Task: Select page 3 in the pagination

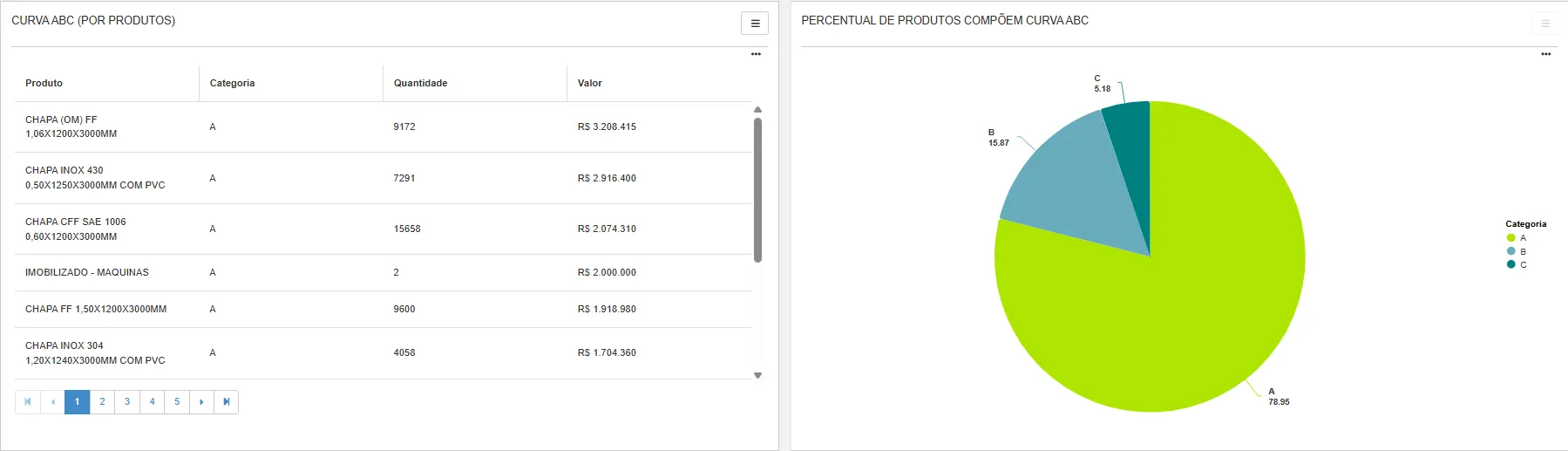Action: pos(127,402)
